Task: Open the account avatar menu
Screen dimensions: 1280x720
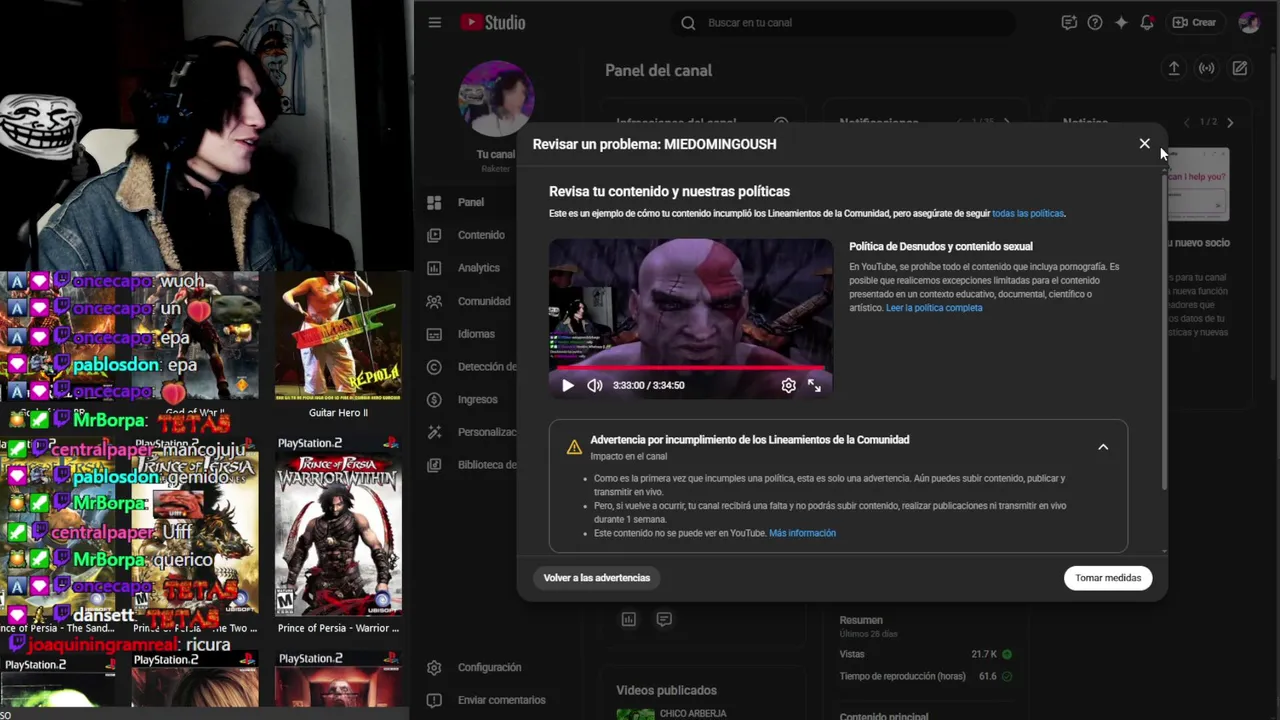Action: 1249,22
